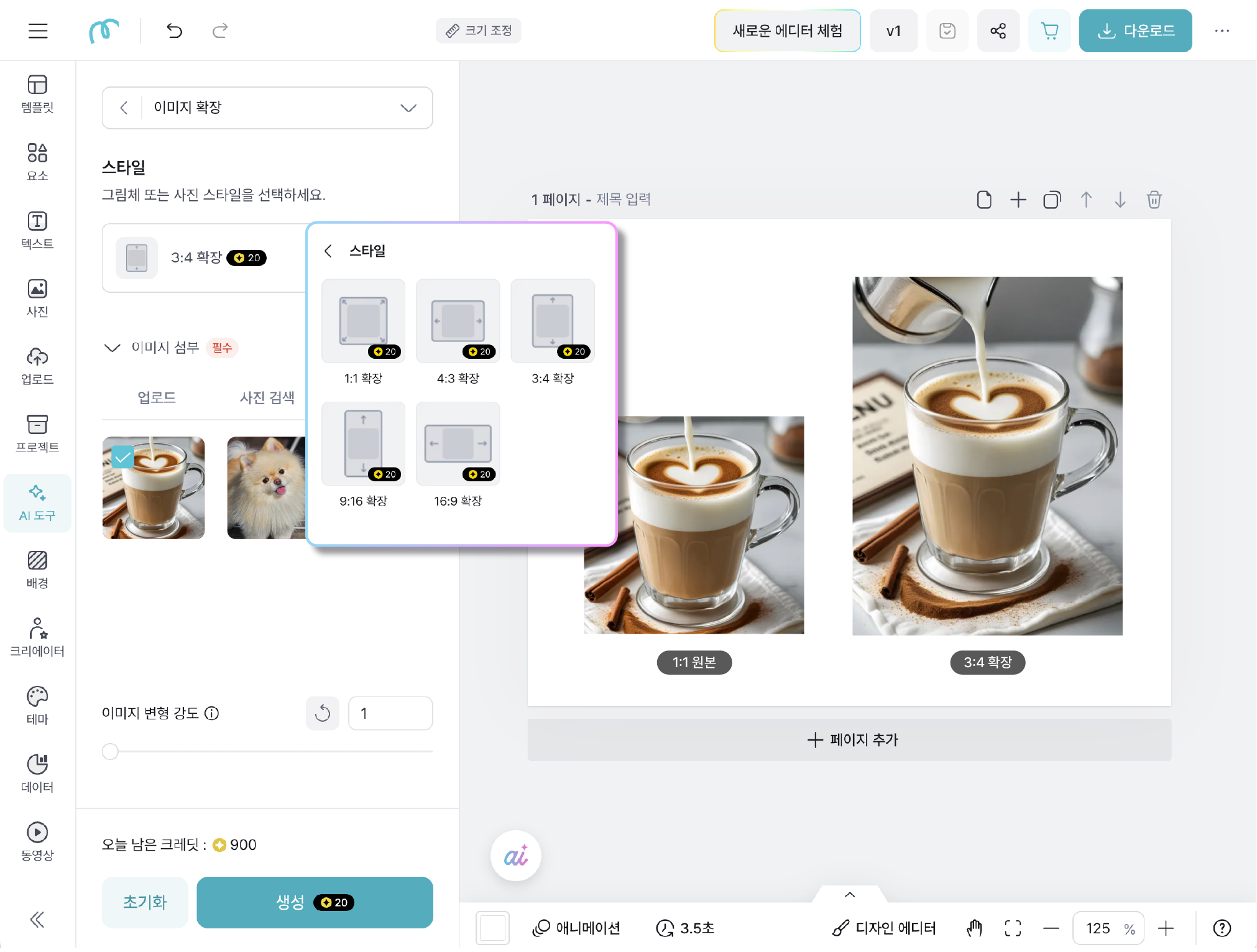The image size is (1257, 952).
Task: Reset the 이미지 변형 강도 value
Action: coord(323,713)
